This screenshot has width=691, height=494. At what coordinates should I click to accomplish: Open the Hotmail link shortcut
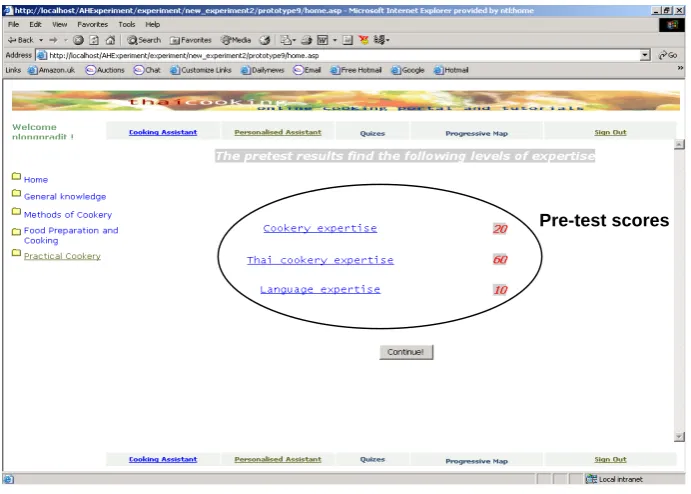pyautogui.click(x=451, y=70)
